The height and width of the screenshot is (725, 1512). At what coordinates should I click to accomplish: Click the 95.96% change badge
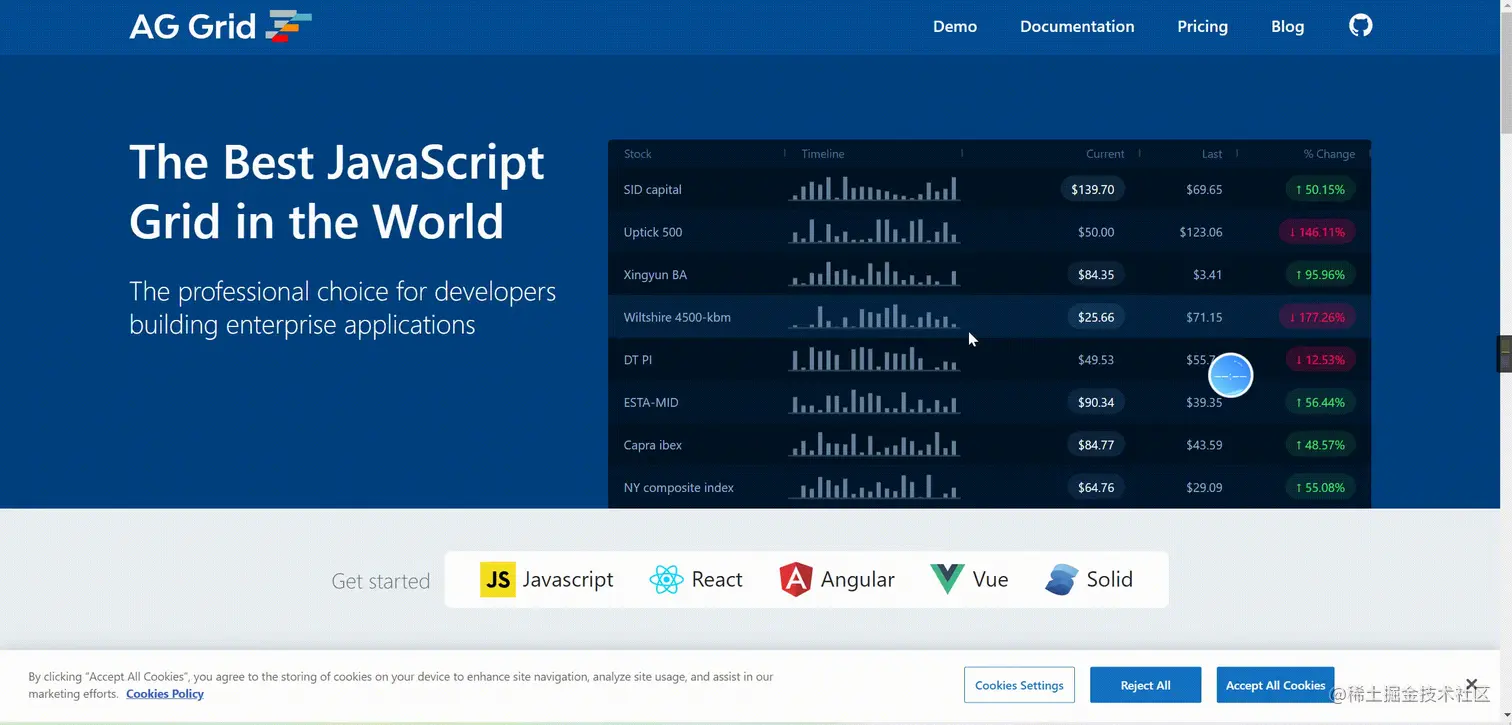1319,274
